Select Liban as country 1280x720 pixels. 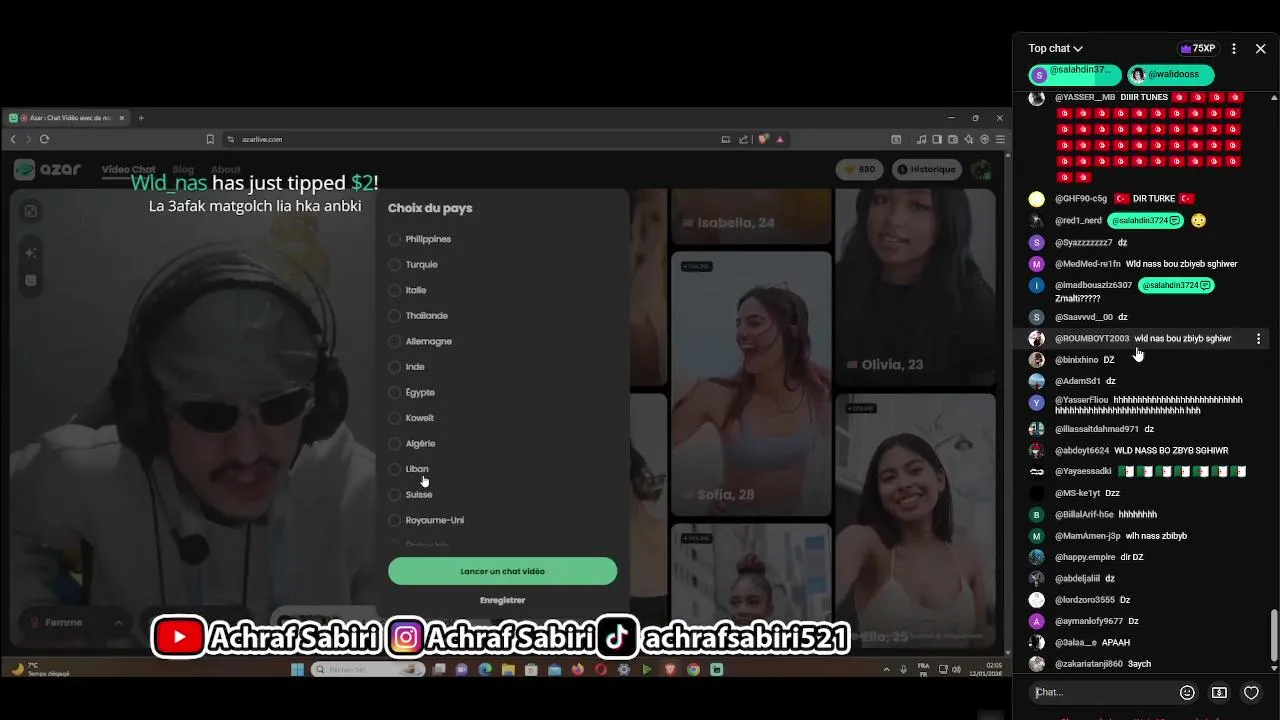coord(409,468)
